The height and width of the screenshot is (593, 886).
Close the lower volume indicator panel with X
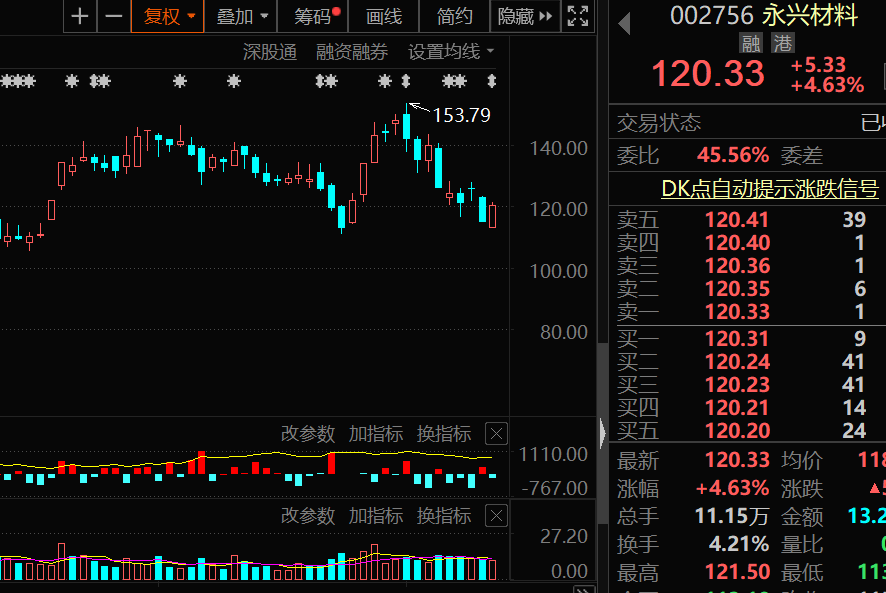[x=496, y=516]
